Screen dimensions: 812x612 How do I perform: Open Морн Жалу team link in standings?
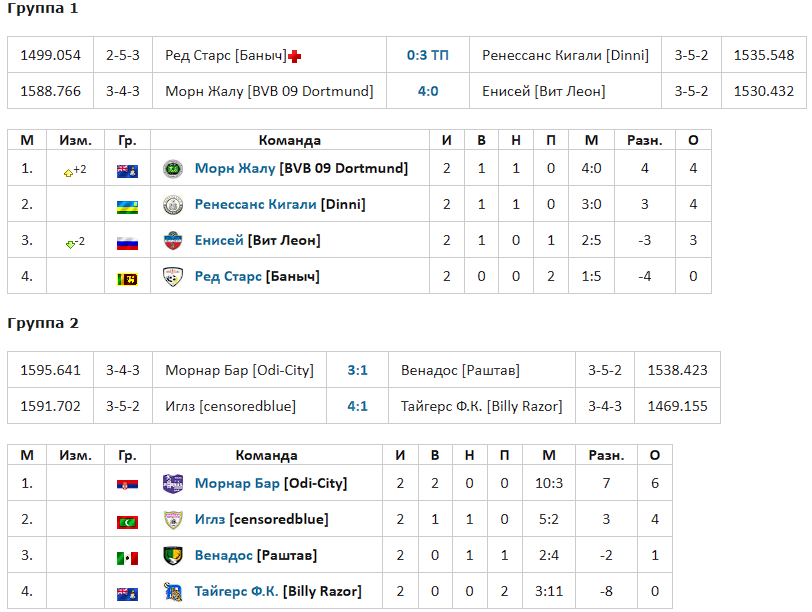coord(235,168)
